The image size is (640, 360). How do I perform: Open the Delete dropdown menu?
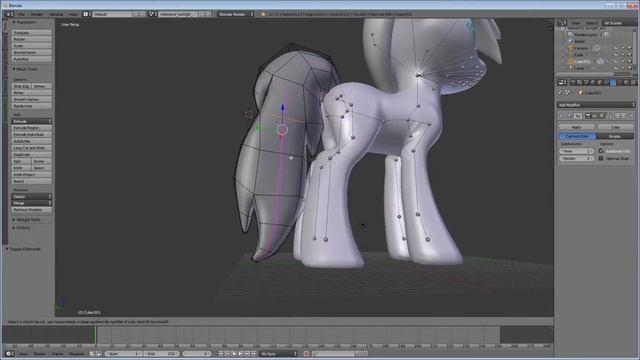pyautogui.click(x=31, y=196)
